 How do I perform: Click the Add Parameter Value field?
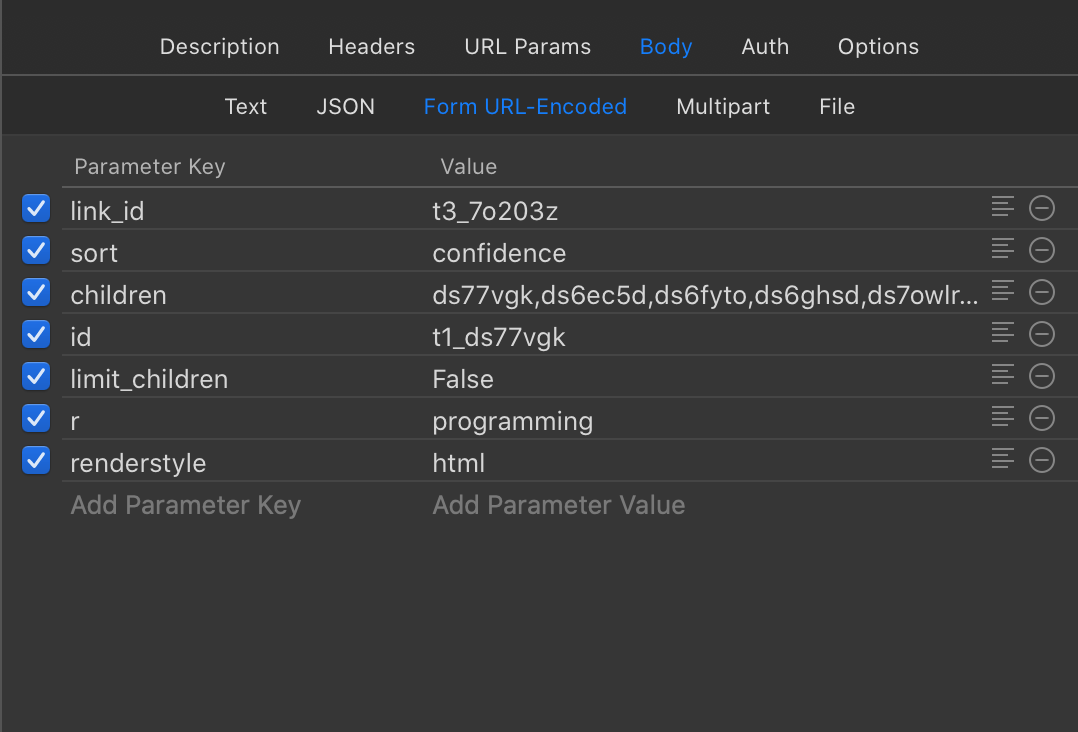[558, 505]
